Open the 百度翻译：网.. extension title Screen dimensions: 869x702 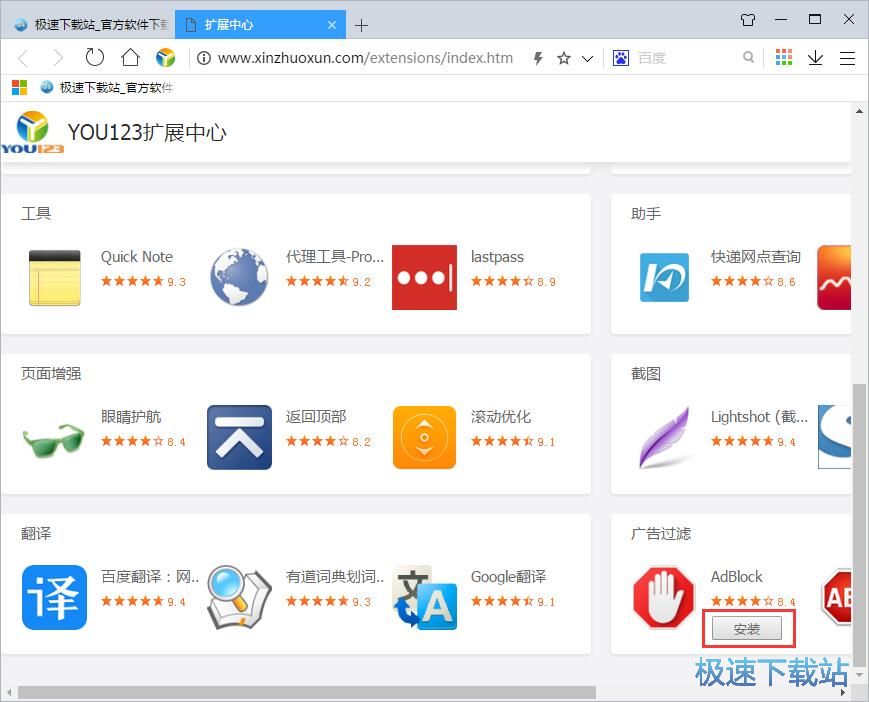[150, 577]
